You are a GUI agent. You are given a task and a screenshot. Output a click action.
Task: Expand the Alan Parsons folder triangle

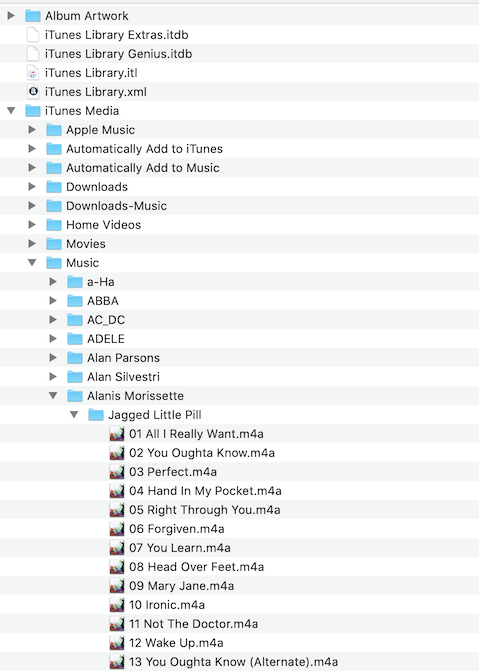point(53,358)
